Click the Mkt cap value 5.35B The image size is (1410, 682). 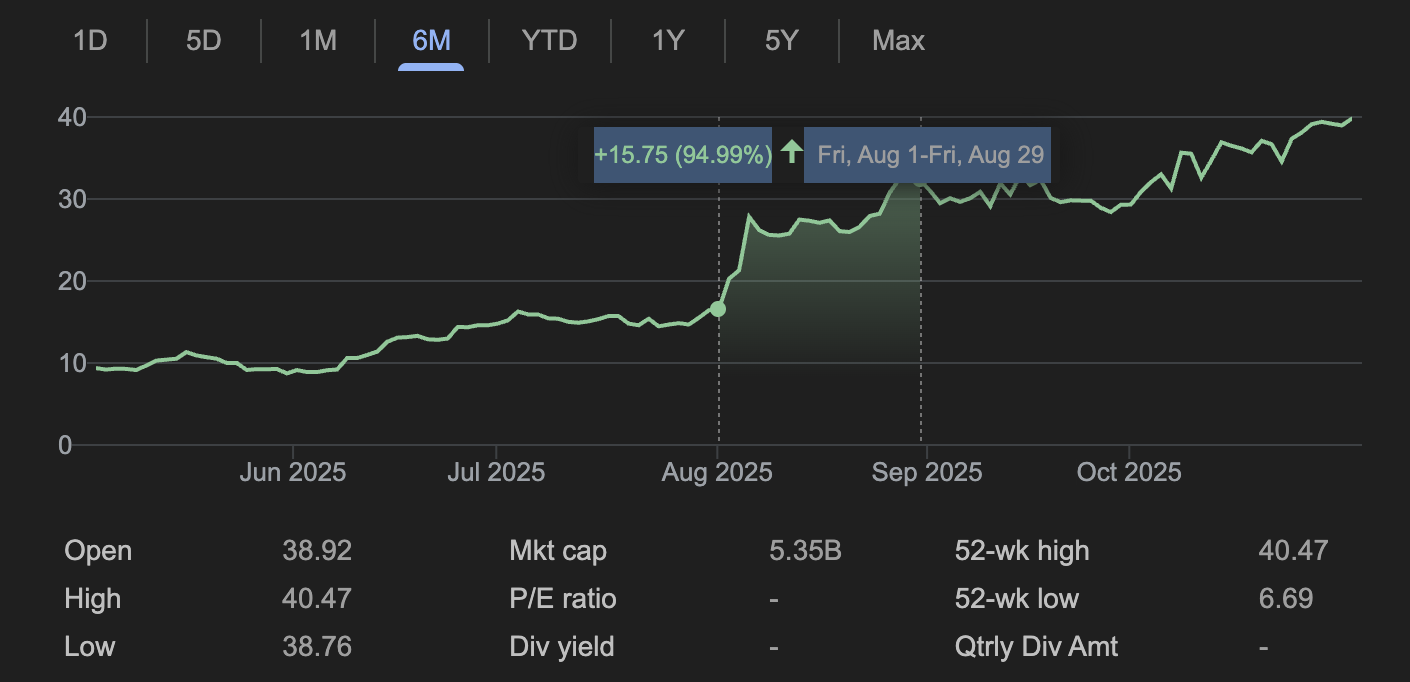[806, 550]
